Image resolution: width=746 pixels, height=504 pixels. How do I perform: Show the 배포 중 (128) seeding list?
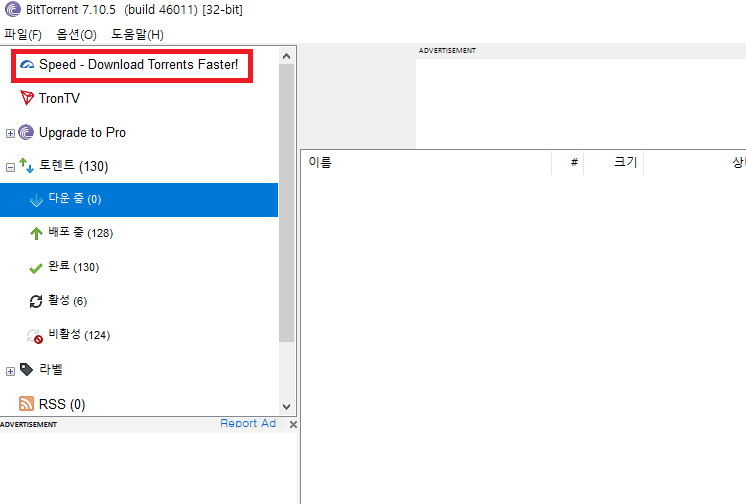click(x=81, y=233)
